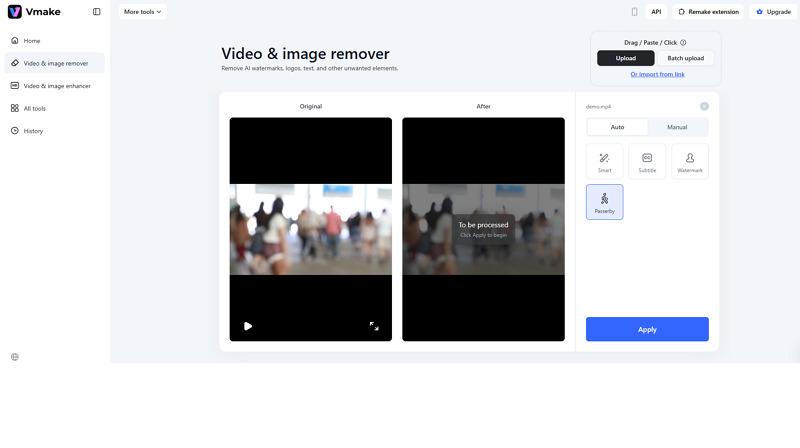
Task: Select the Watermark removal mode
Action: (690, 161)
